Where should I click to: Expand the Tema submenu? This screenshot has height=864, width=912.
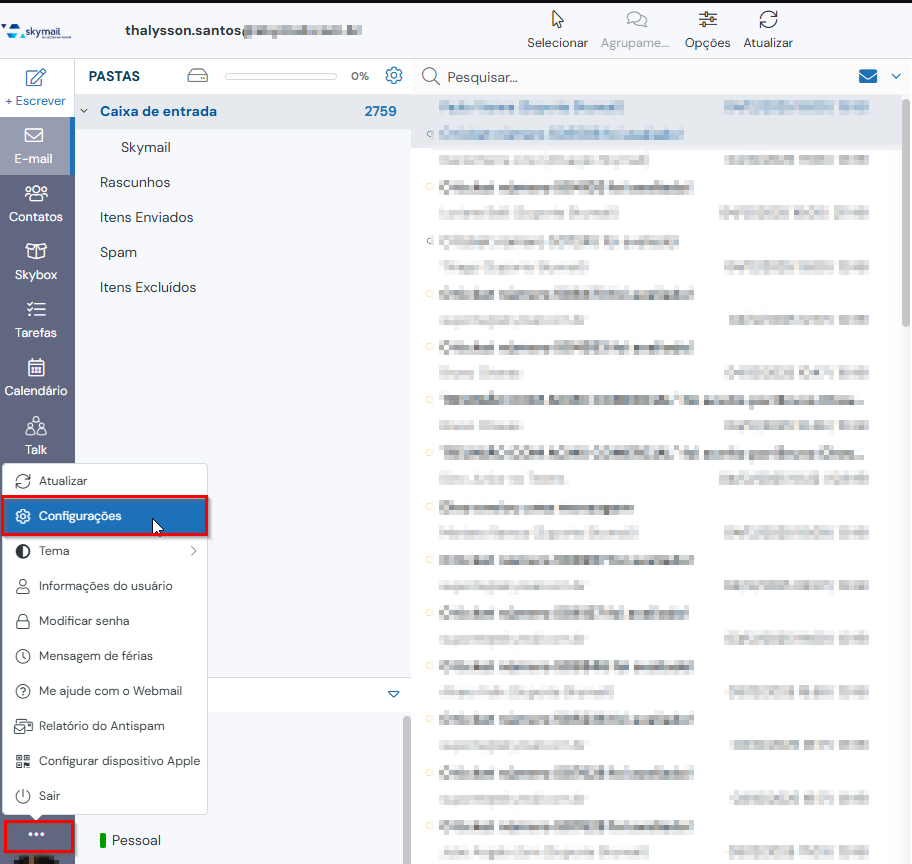[x=193, y=551]
